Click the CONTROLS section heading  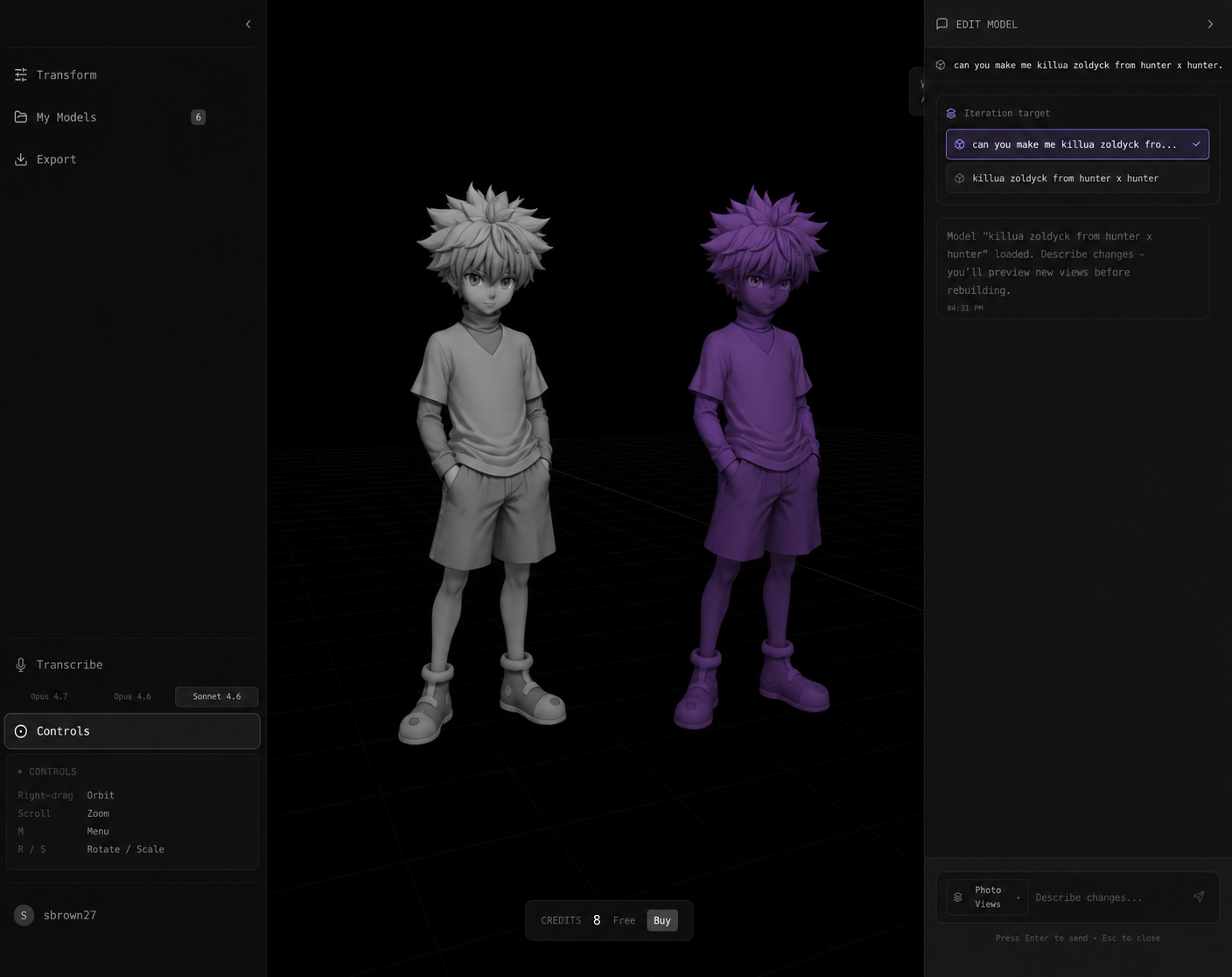tap(52, 771)
